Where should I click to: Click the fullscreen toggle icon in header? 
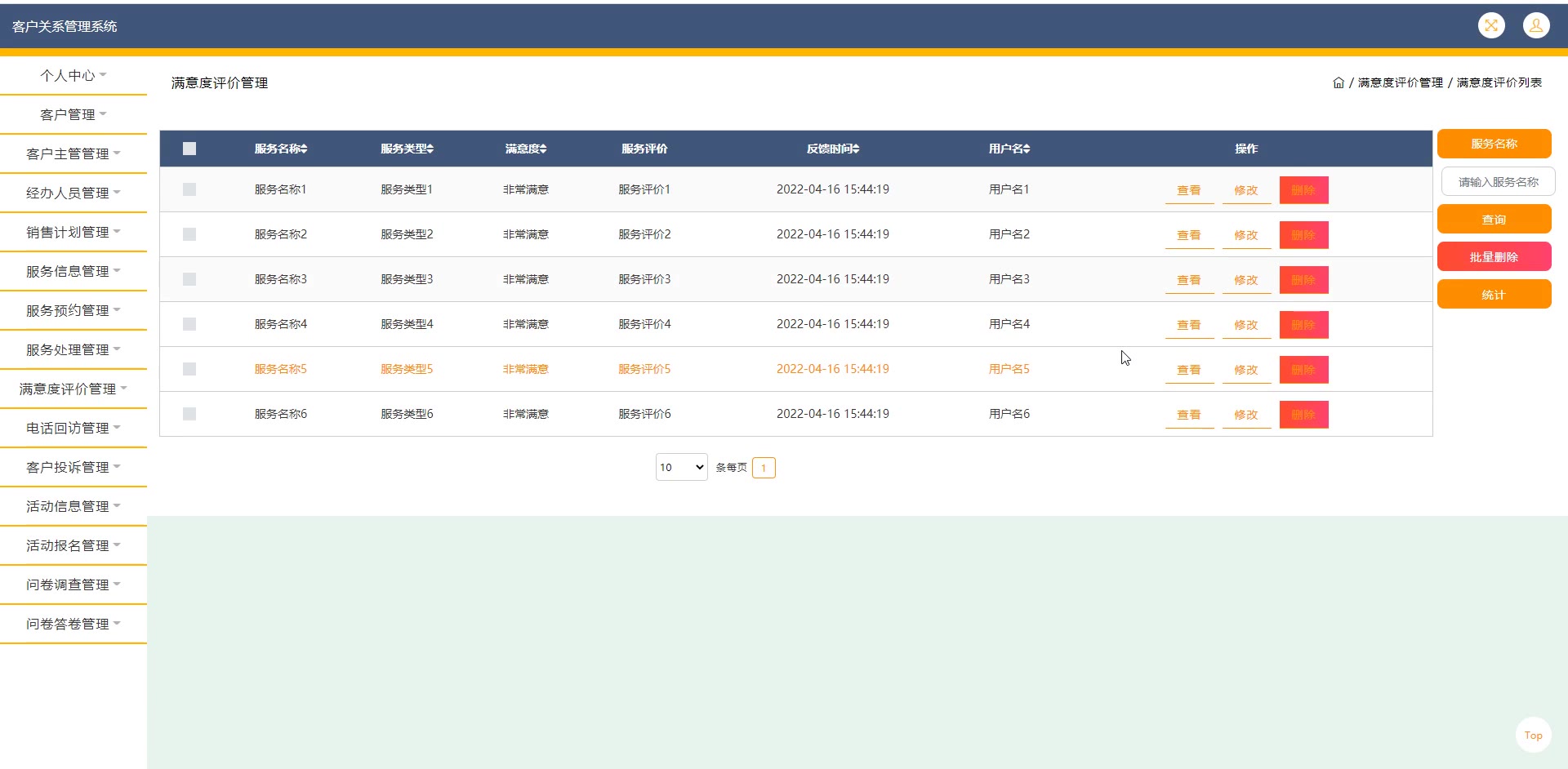(1491, 25)
